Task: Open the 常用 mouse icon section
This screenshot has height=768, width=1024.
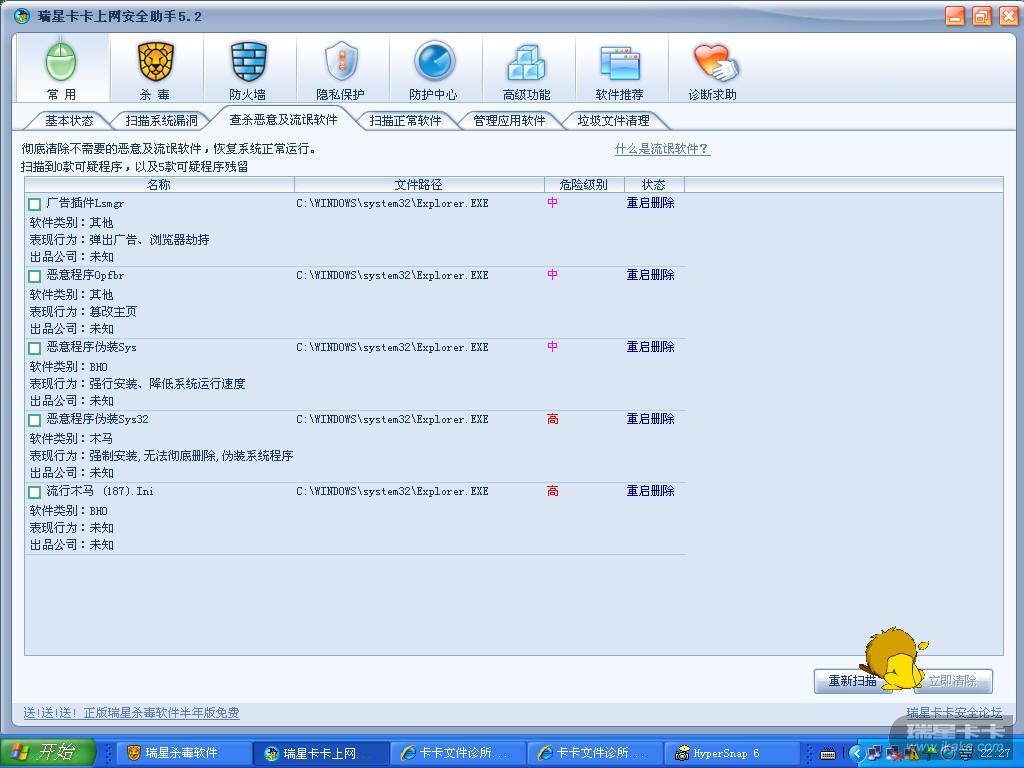Action: tap(61, 69)
